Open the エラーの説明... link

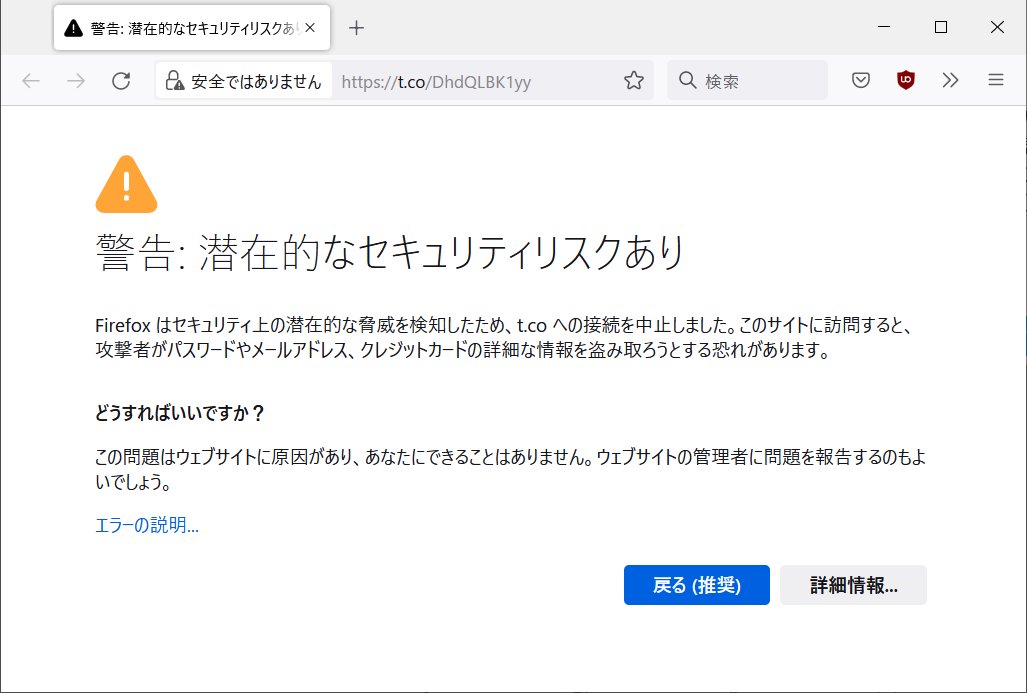[x=147, y=525]
